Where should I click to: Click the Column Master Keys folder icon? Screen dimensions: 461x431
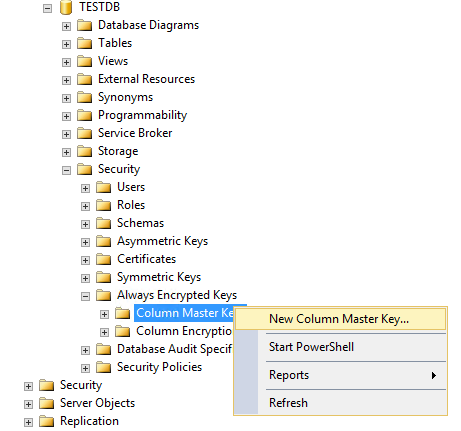coord(122,313)
